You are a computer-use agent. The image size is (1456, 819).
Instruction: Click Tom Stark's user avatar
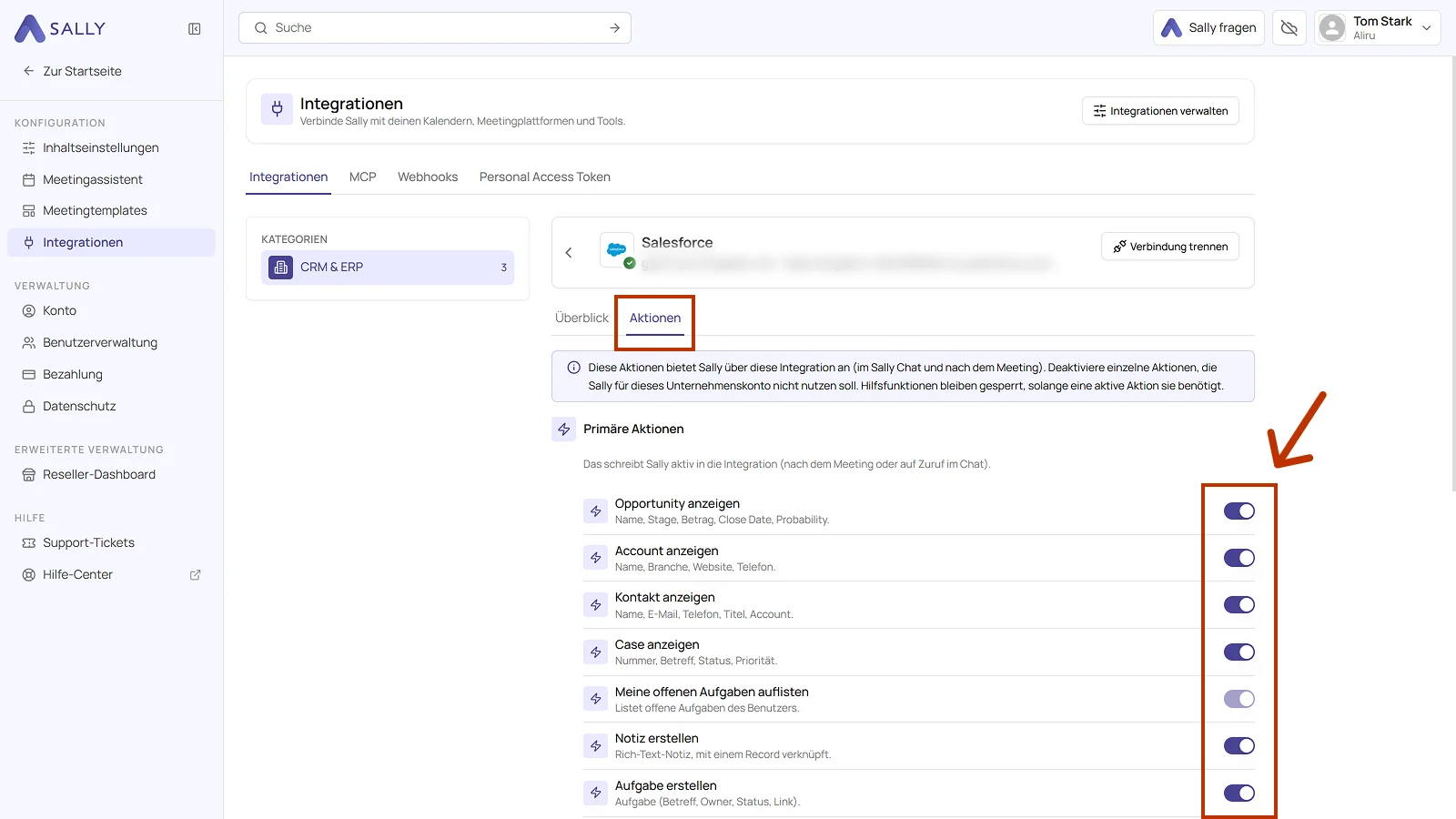[1332, 28]
